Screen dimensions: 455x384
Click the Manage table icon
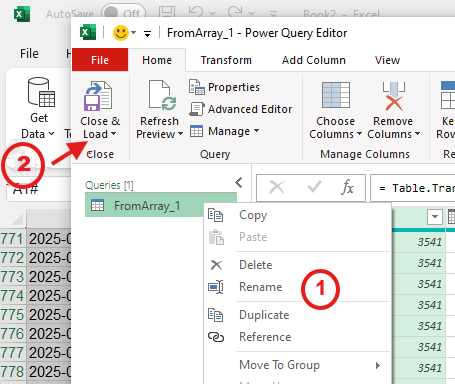coord(196,131)
